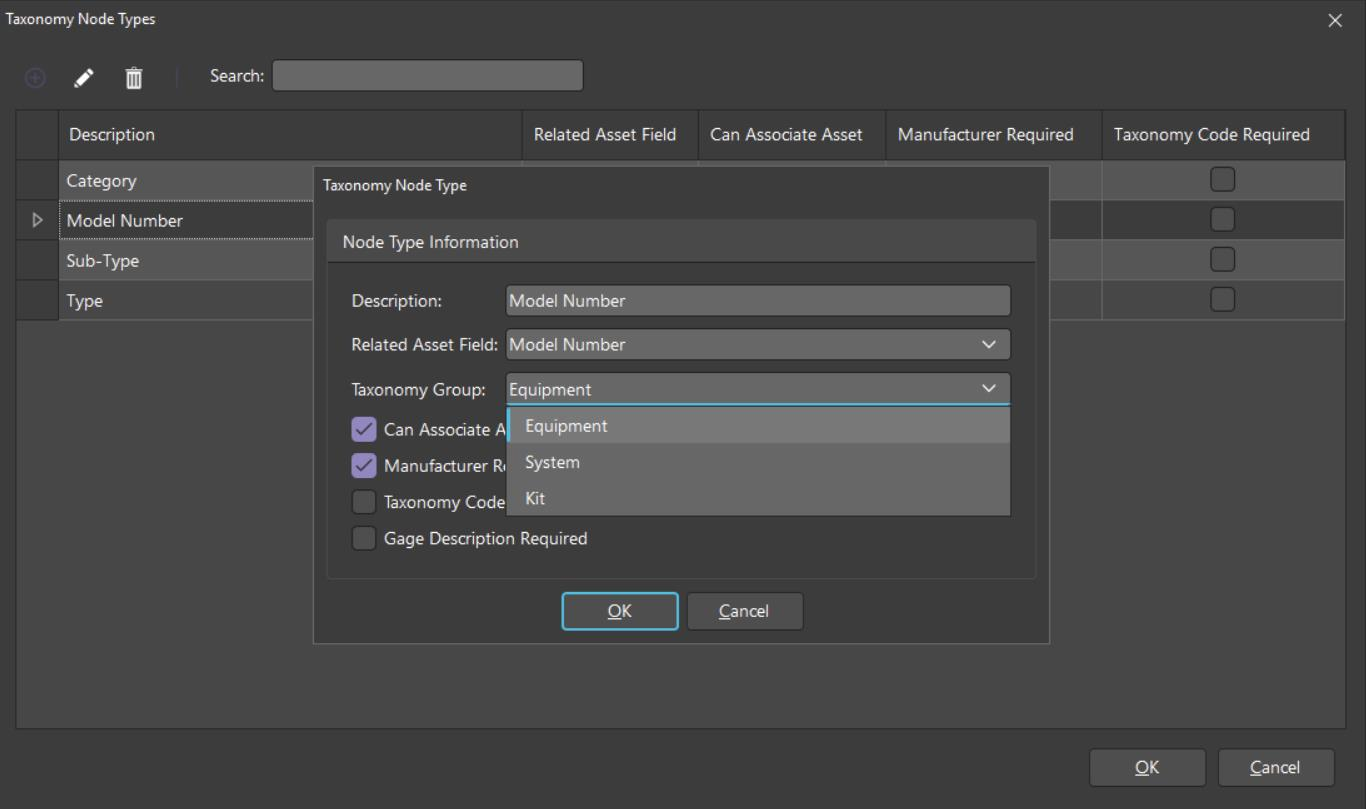The width and height of the screenshot is (1366, 809).
Task: Click Cancel in Taxonomy Node Type dialog
Action: coord(744,611)
